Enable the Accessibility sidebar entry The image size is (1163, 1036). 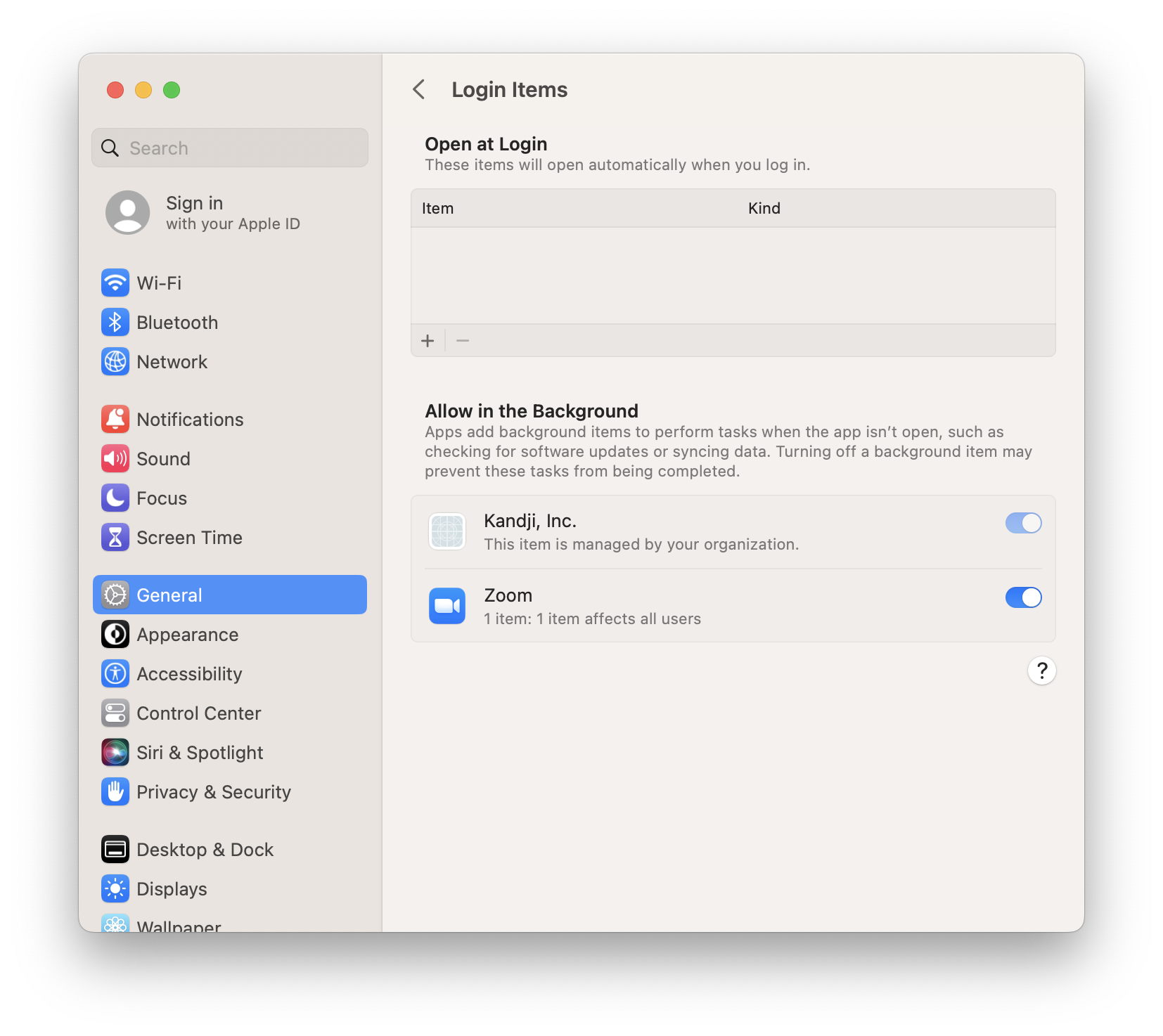[189, 673]
